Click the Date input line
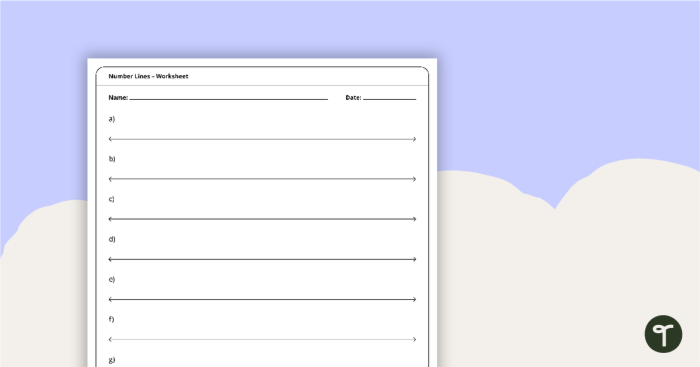This screenshot has width=700, height=367. [389, 99]
